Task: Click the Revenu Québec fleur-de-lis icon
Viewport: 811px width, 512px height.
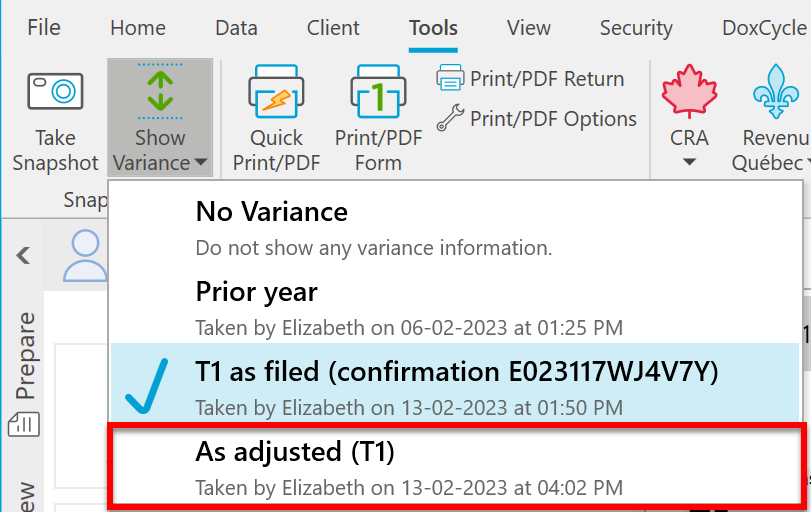Action: 775,93
